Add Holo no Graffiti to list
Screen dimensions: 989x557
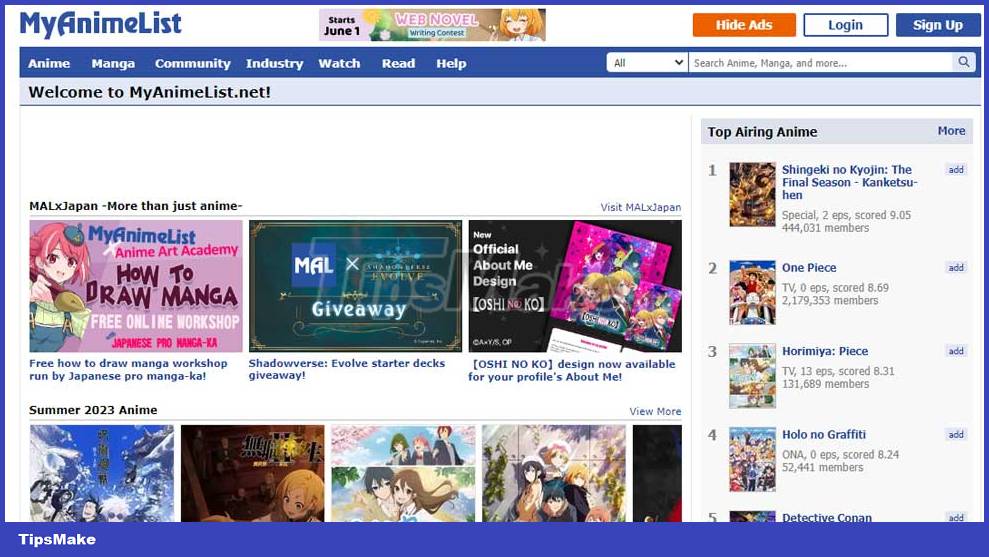(956, 435)
